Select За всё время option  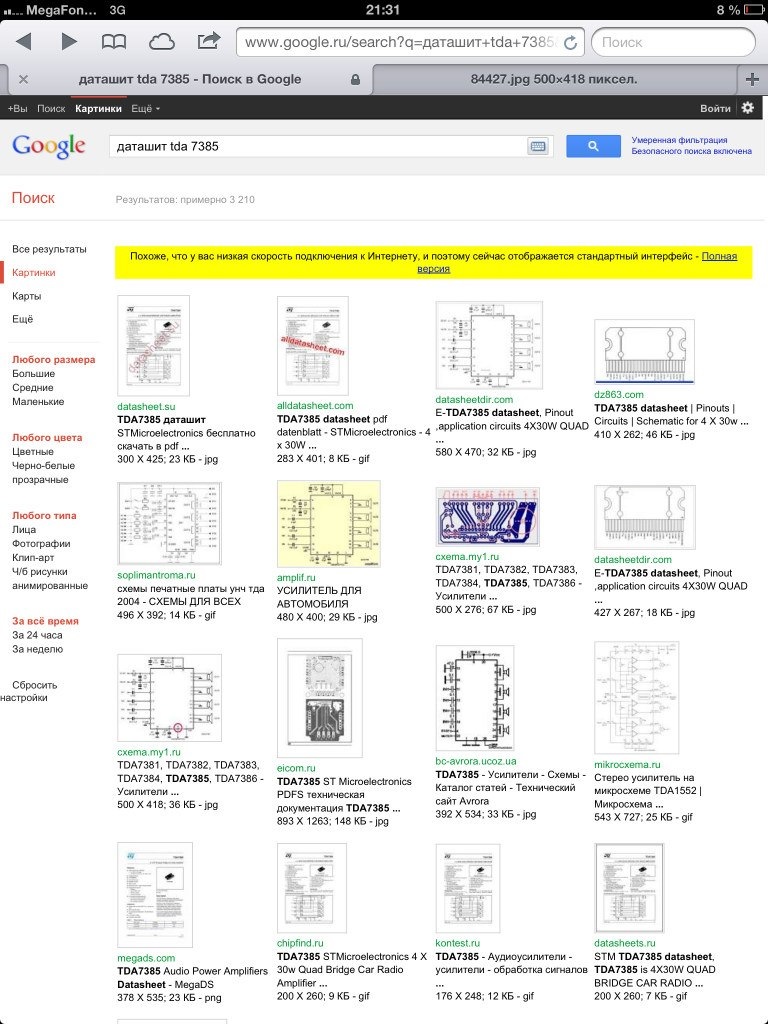[x=45, y=621]
